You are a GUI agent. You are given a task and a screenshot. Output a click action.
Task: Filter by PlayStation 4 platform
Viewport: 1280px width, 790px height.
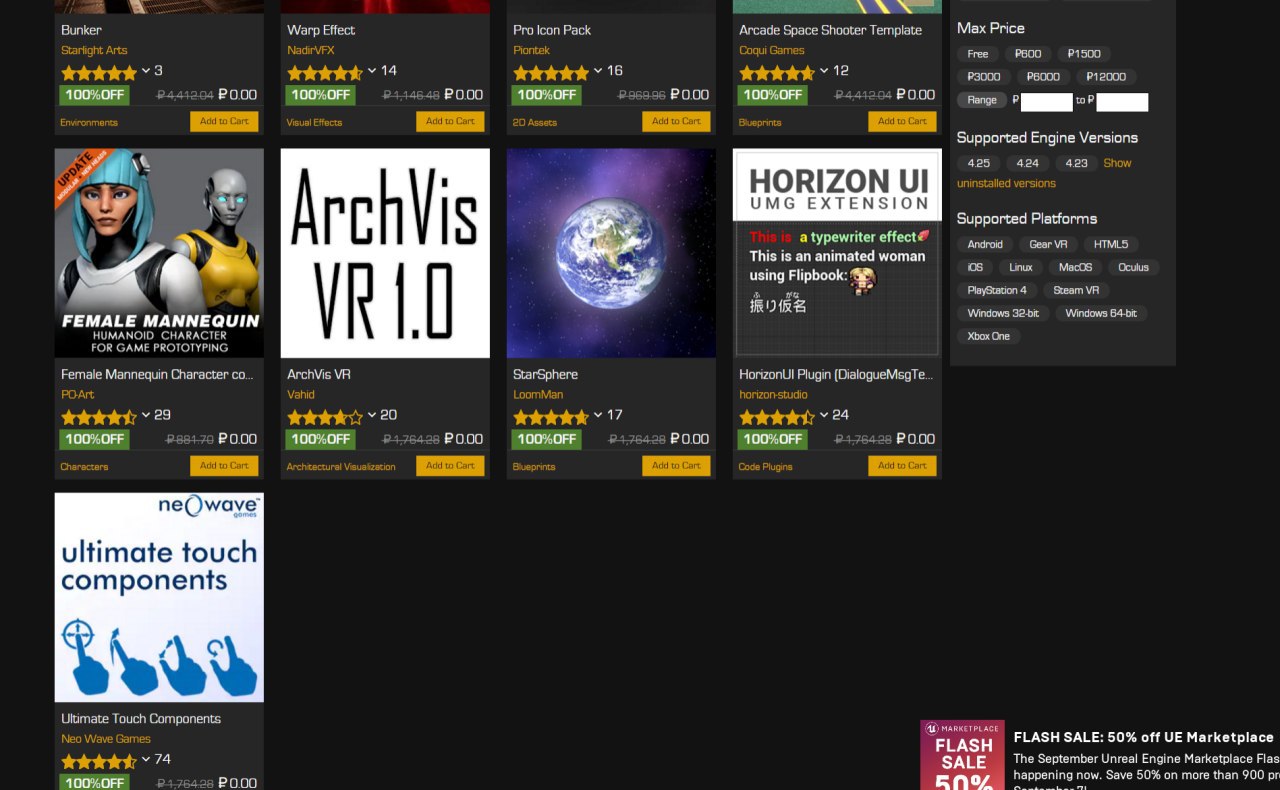point(997,290)
